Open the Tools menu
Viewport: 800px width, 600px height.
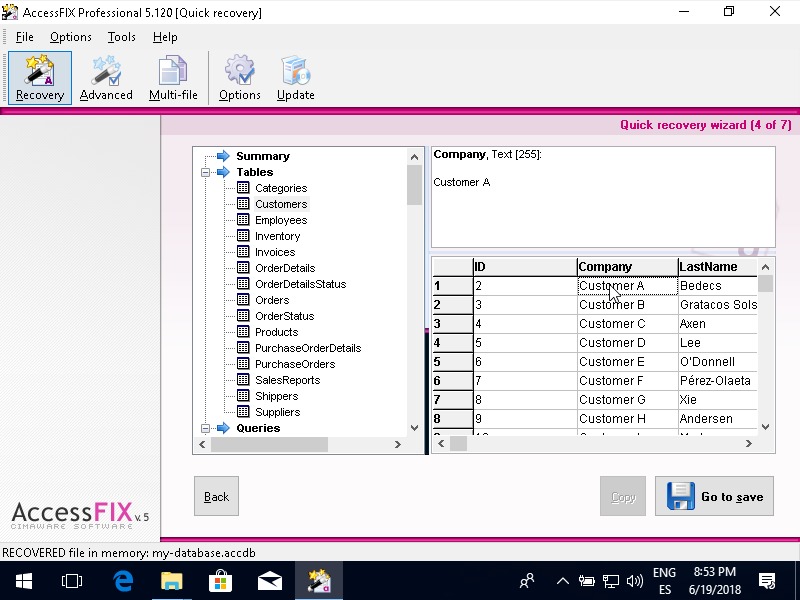point(122,37)
